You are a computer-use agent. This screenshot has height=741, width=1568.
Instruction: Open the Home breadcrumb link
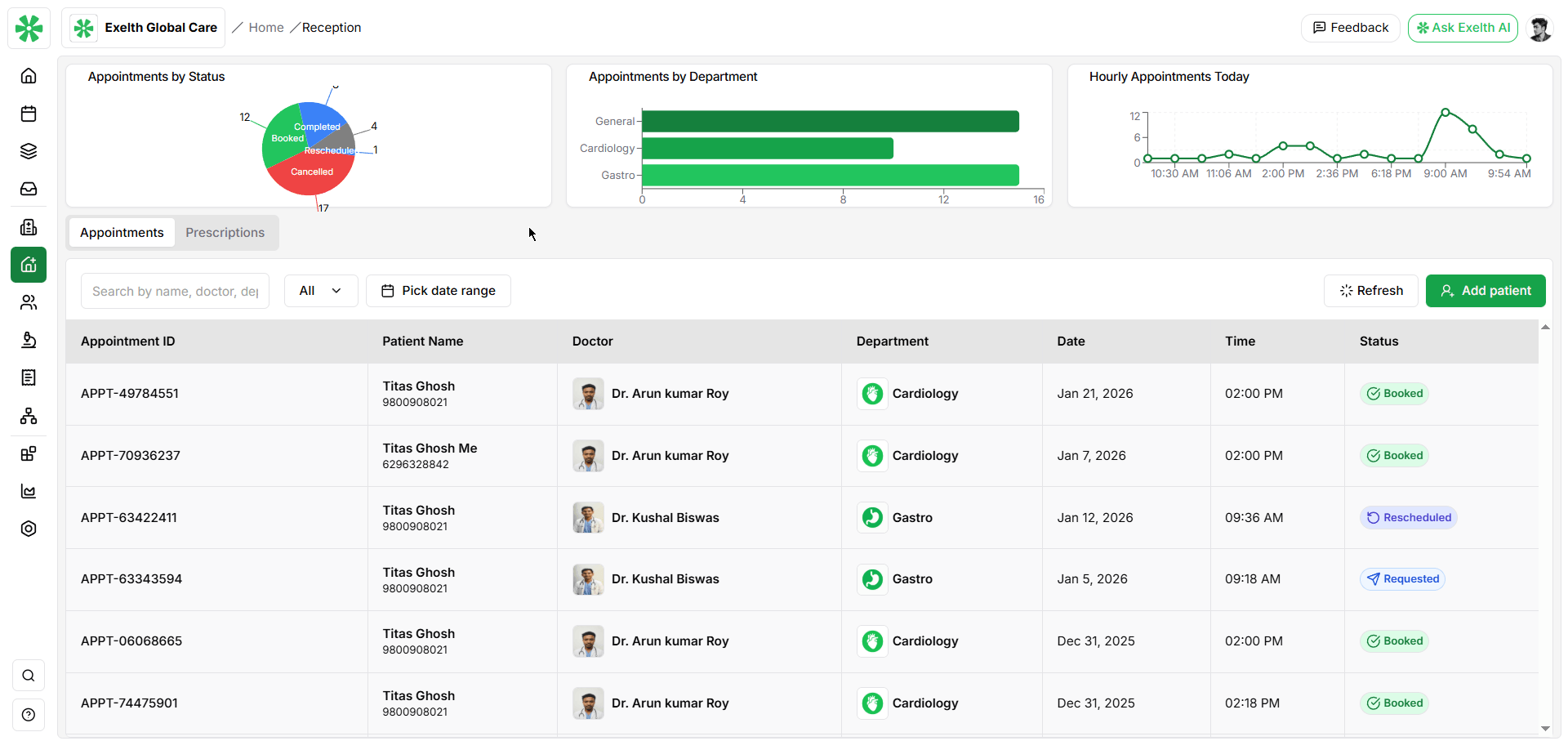coord(265,27)
